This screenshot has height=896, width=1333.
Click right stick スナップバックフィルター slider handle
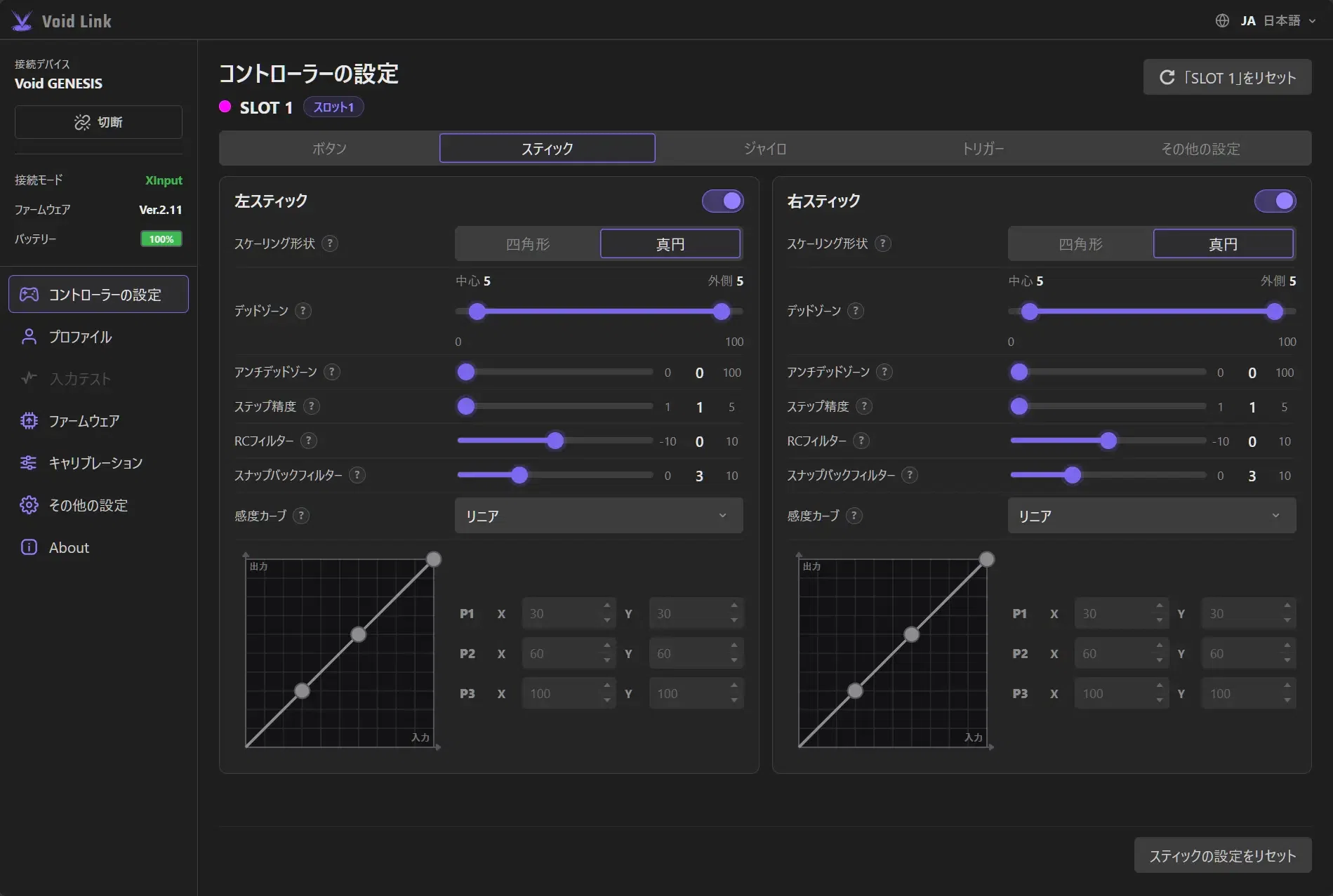1072,475
